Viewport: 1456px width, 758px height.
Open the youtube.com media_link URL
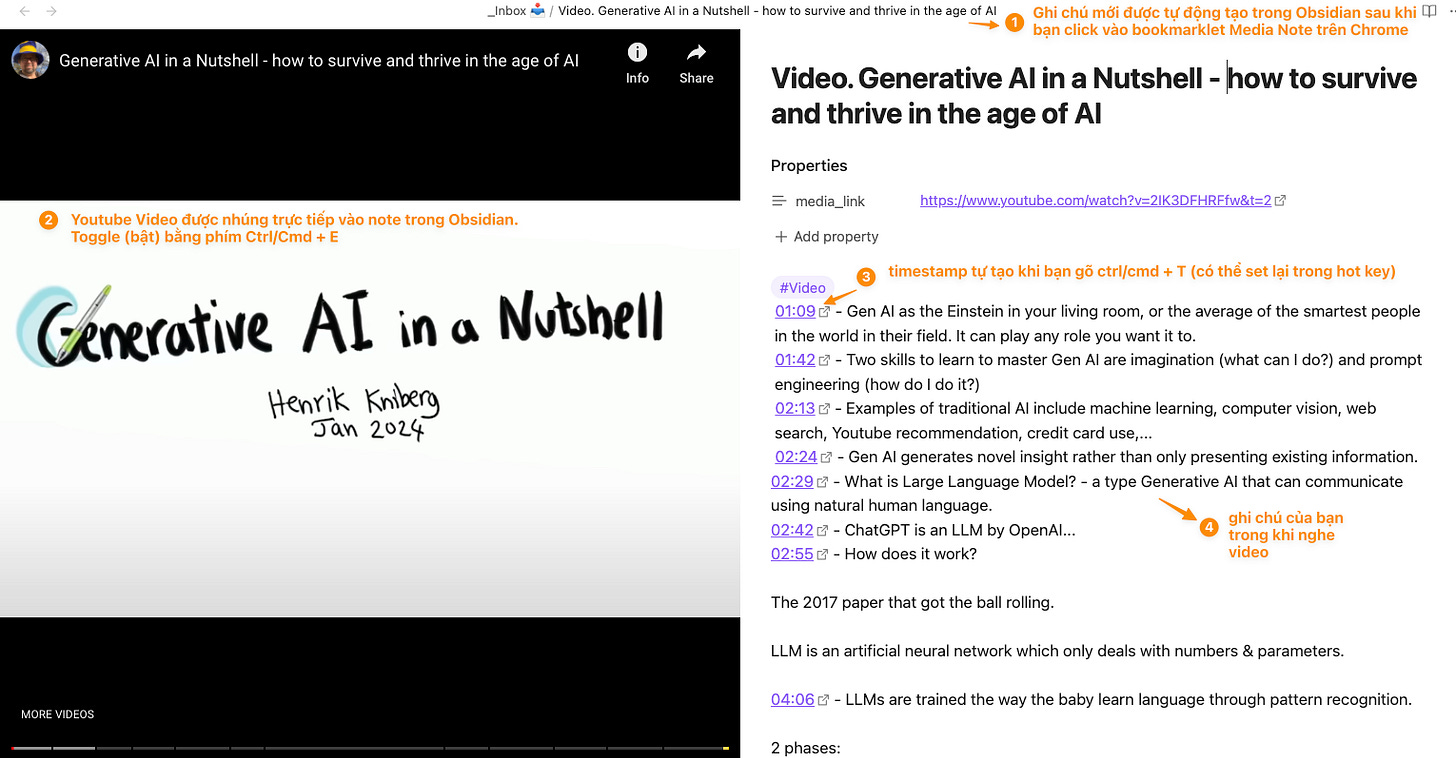point(1095,201)
